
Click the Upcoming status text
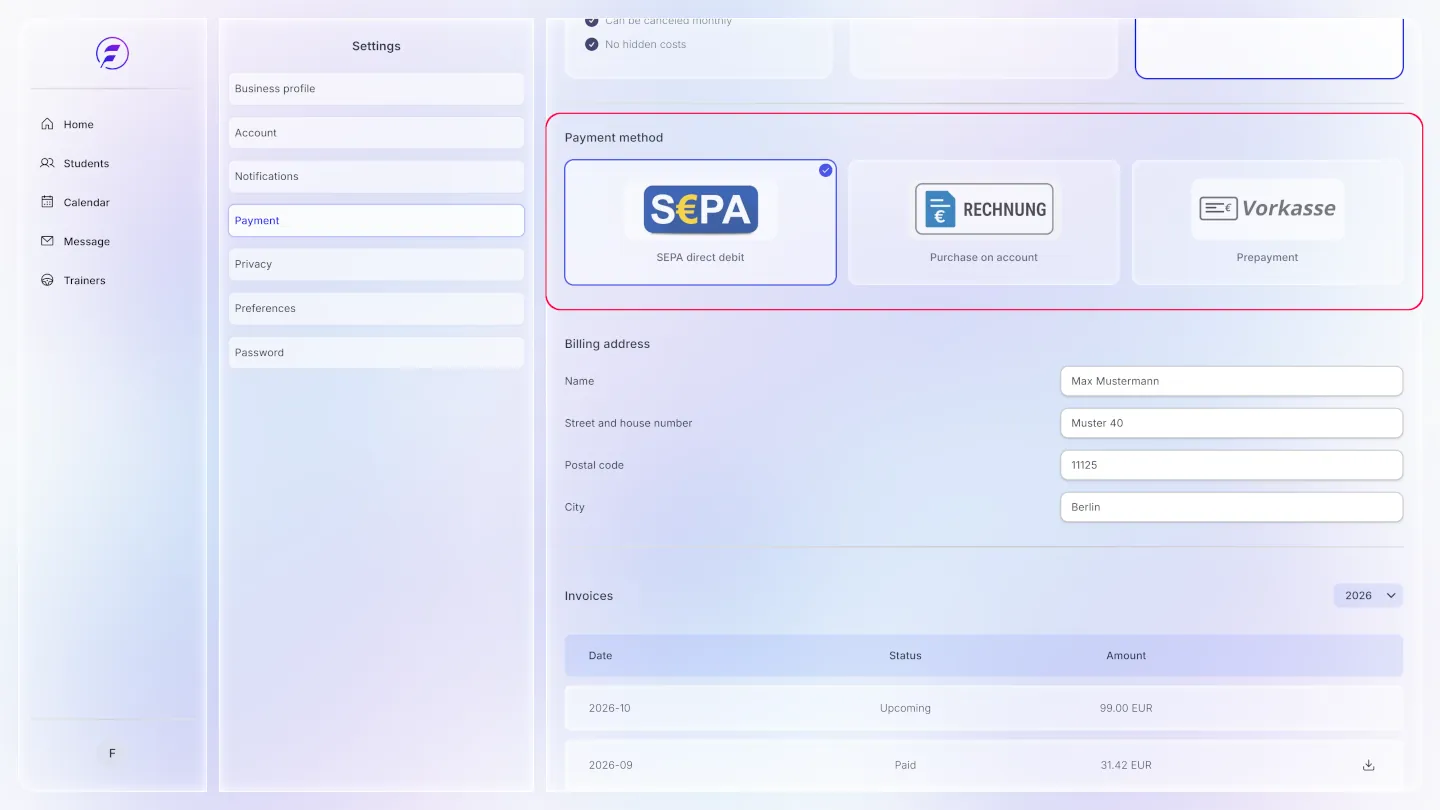pyautogui.click(x=905, y=708)
